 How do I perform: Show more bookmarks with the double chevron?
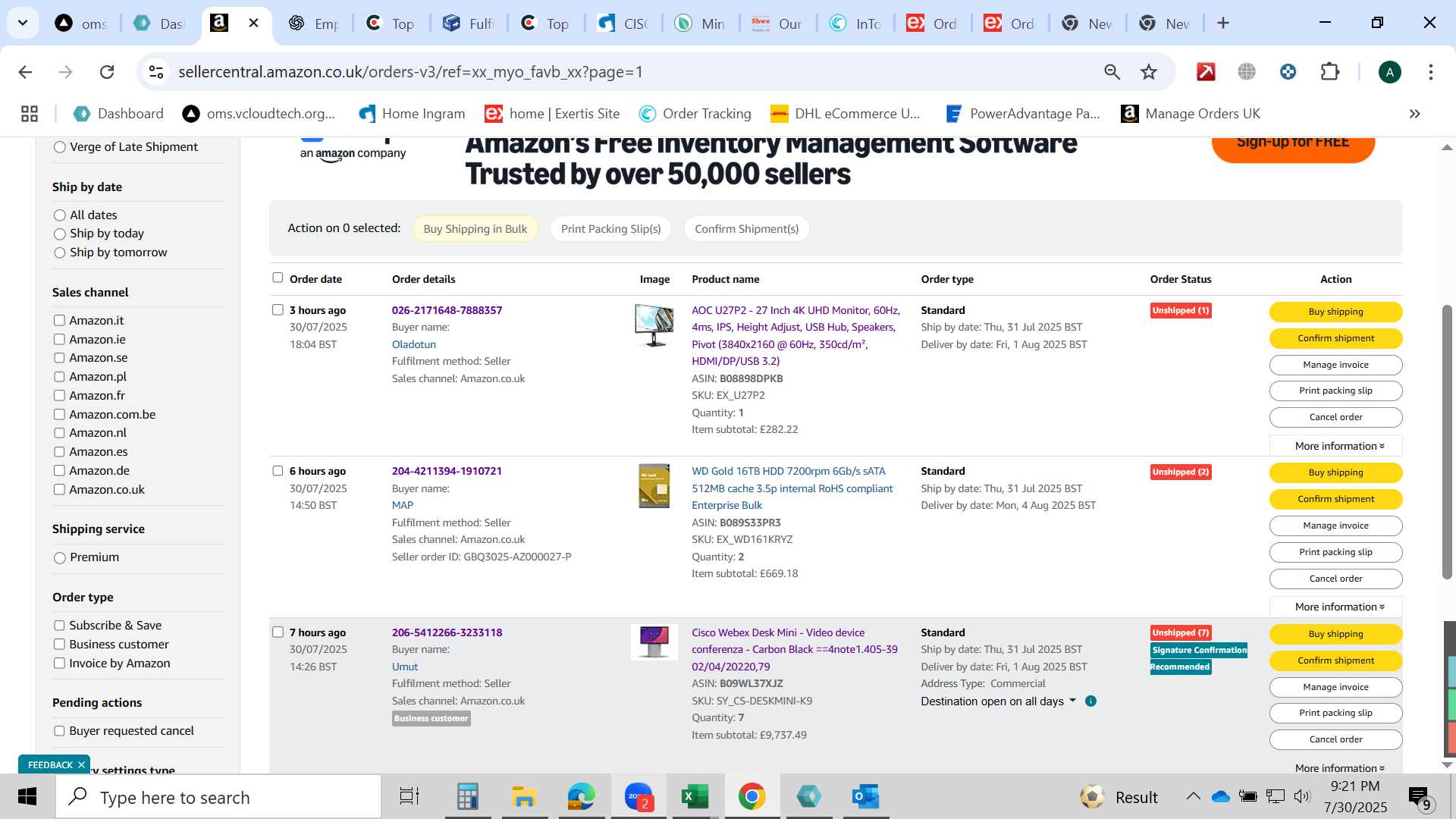1414,114
